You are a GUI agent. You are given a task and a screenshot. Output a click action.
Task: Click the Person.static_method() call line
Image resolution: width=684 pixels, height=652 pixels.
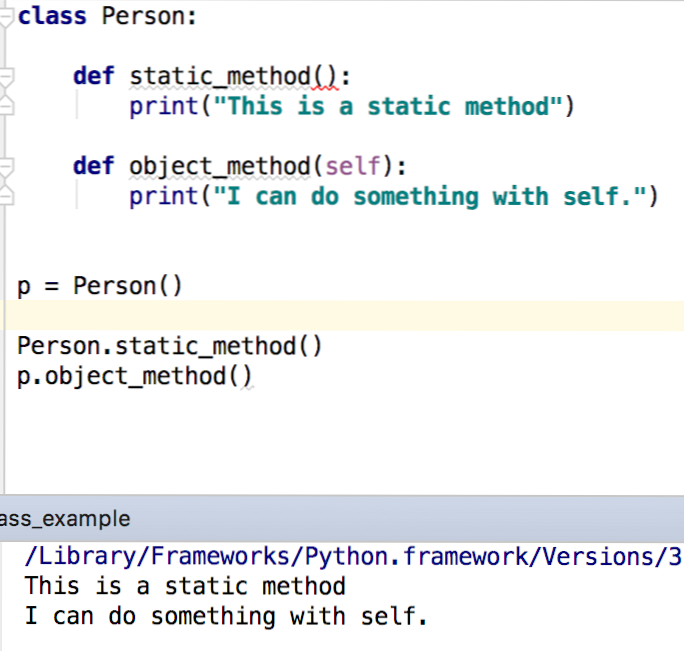coord(169,346)
